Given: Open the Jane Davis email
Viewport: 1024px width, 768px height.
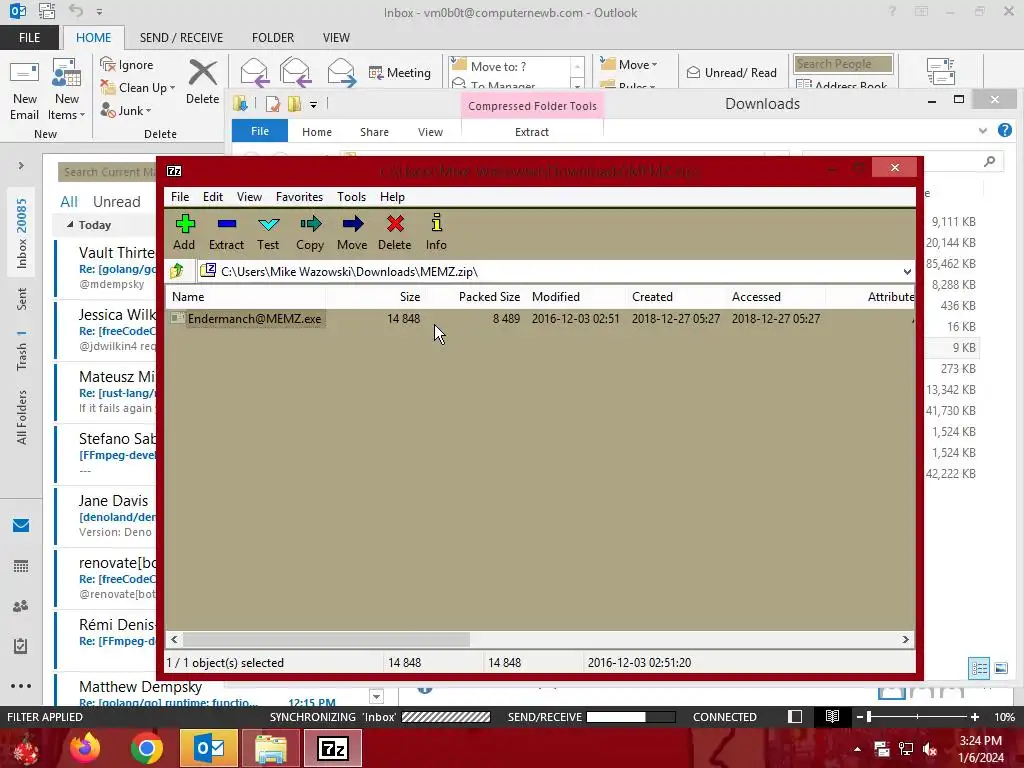Looking at the screenshot, I should 106,517.
